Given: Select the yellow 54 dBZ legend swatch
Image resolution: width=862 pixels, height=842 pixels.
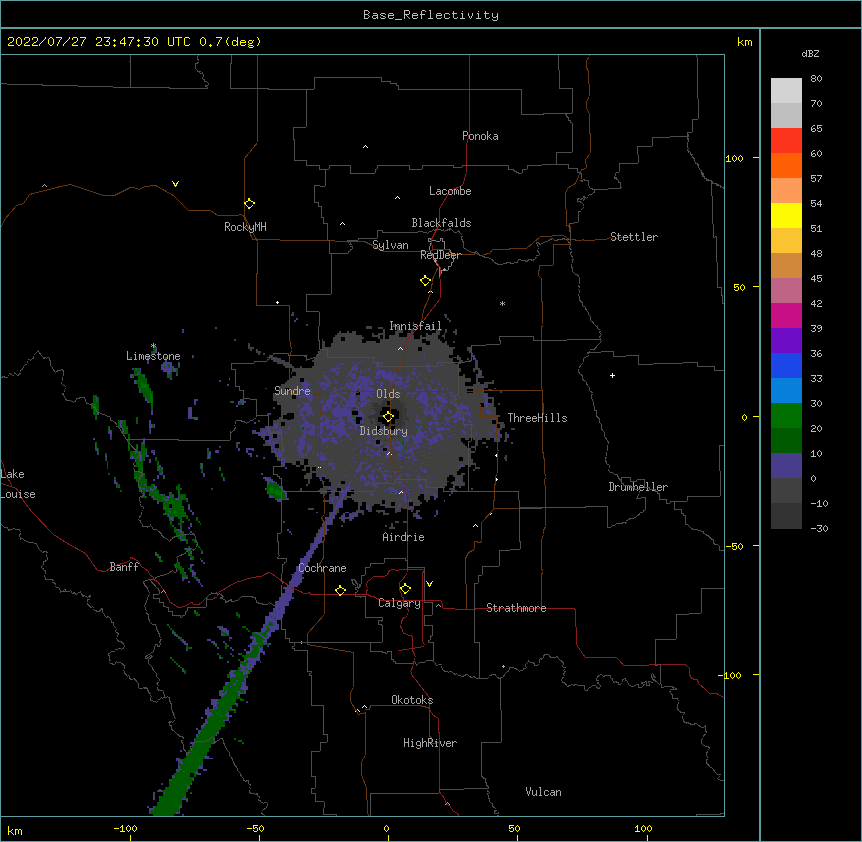Looking at the screenshot, I should (786, 216).
